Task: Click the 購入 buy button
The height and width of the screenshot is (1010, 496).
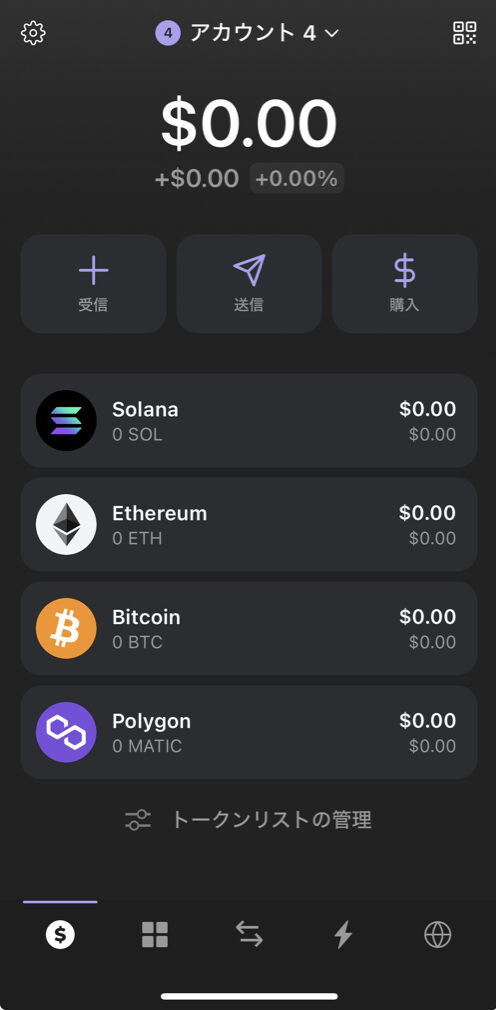Action: pos(405,283)
